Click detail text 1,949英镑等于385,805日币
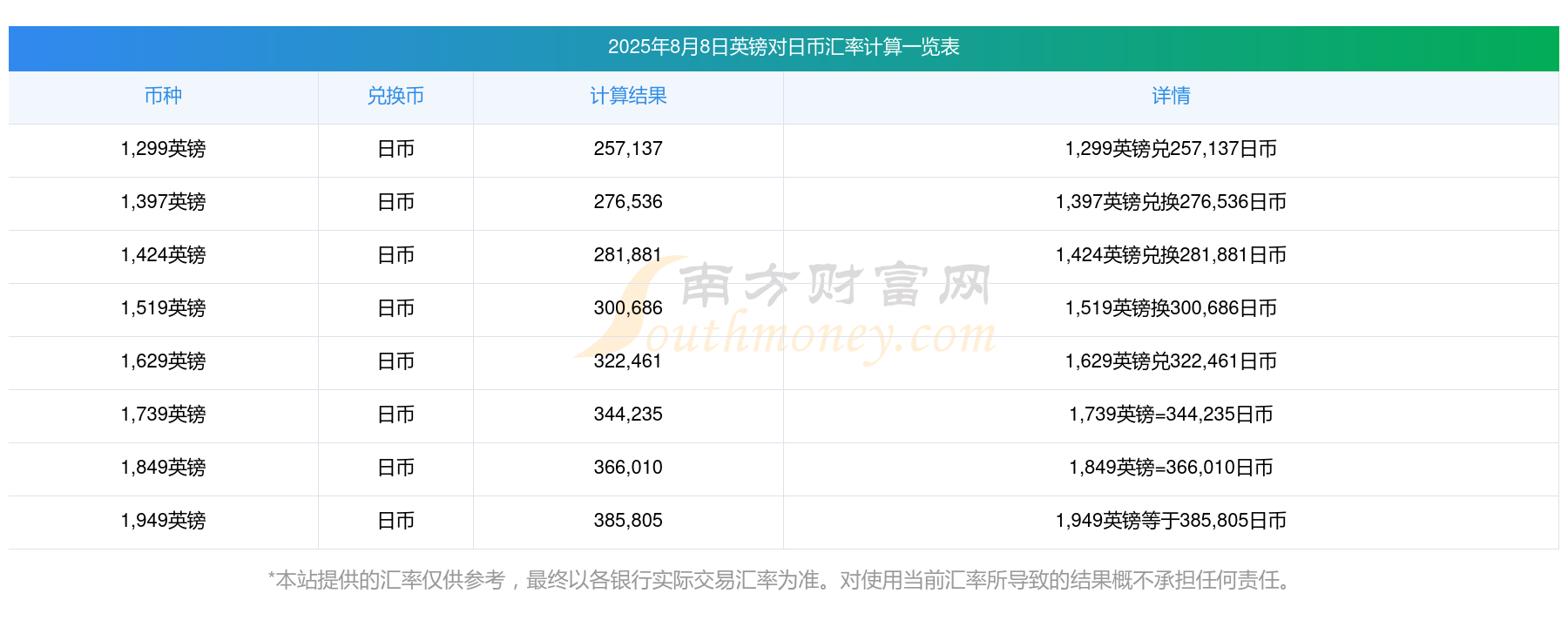Viewport: 1568px width, 627px height. coord(1171,521)
